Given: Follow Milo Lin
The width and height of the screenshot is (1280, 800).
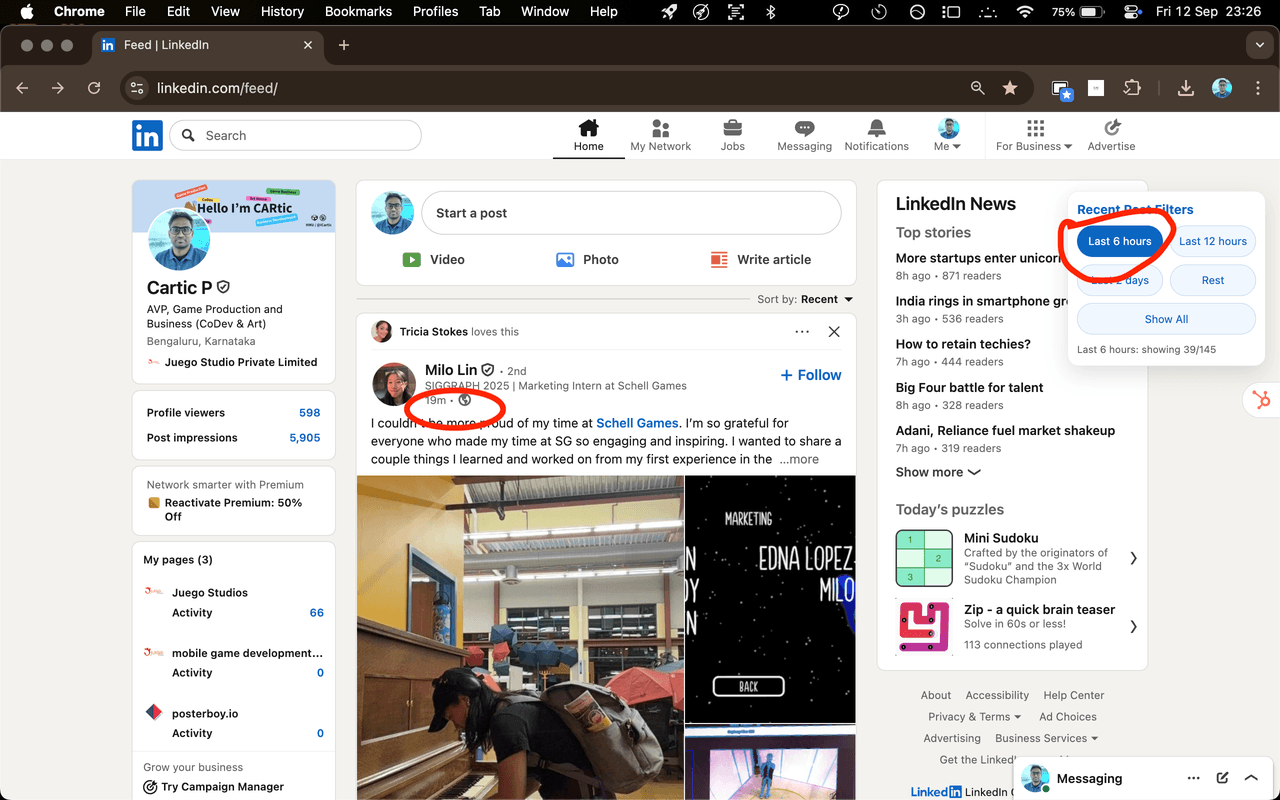Looking at the screenshot, I should [811, 375].
